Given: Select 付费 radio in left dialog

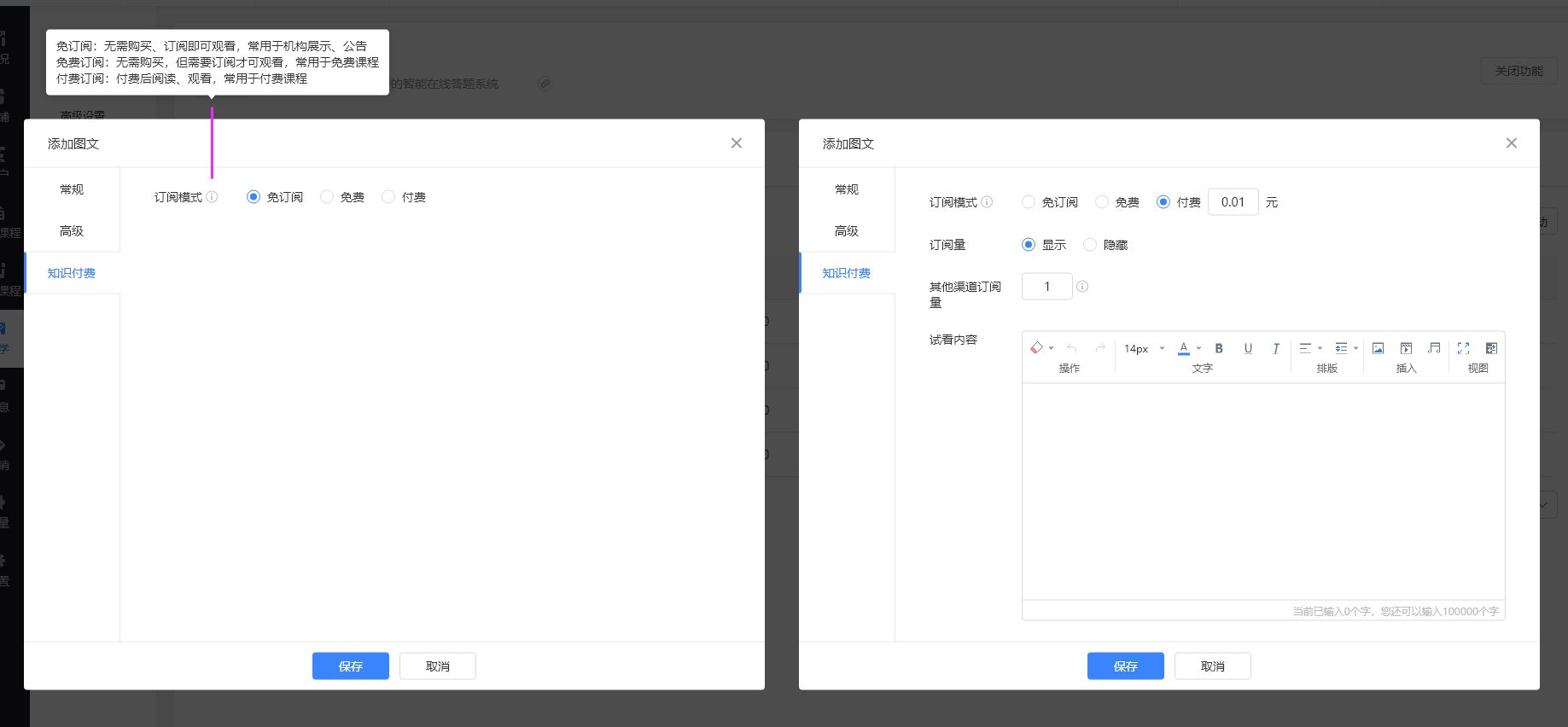Looking at the screenshot, I should 388,197.
